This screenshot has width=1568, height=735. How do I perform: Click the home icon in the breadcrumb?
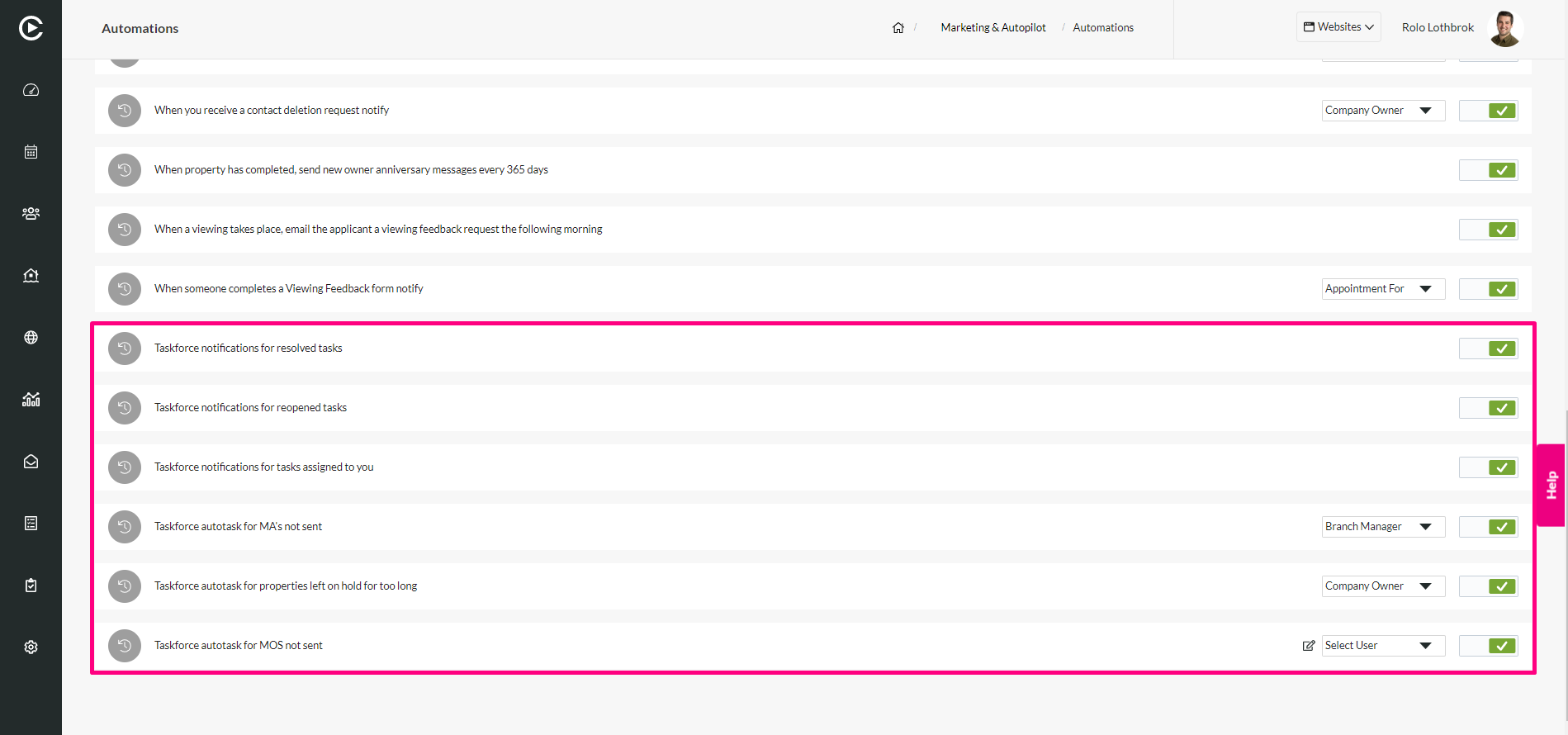898,28
